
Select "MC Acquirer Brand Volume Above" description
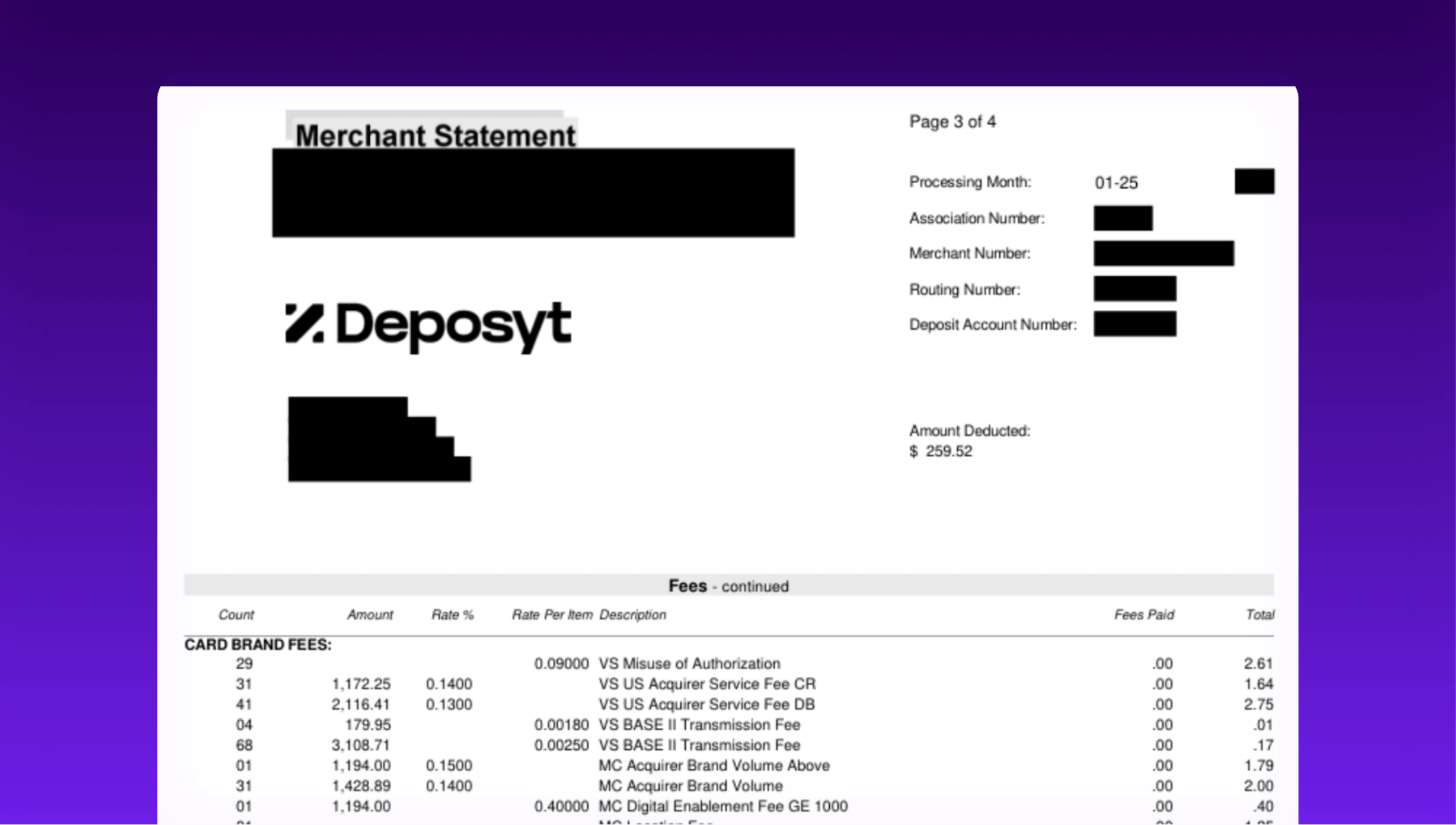click(x=714, y=765)
